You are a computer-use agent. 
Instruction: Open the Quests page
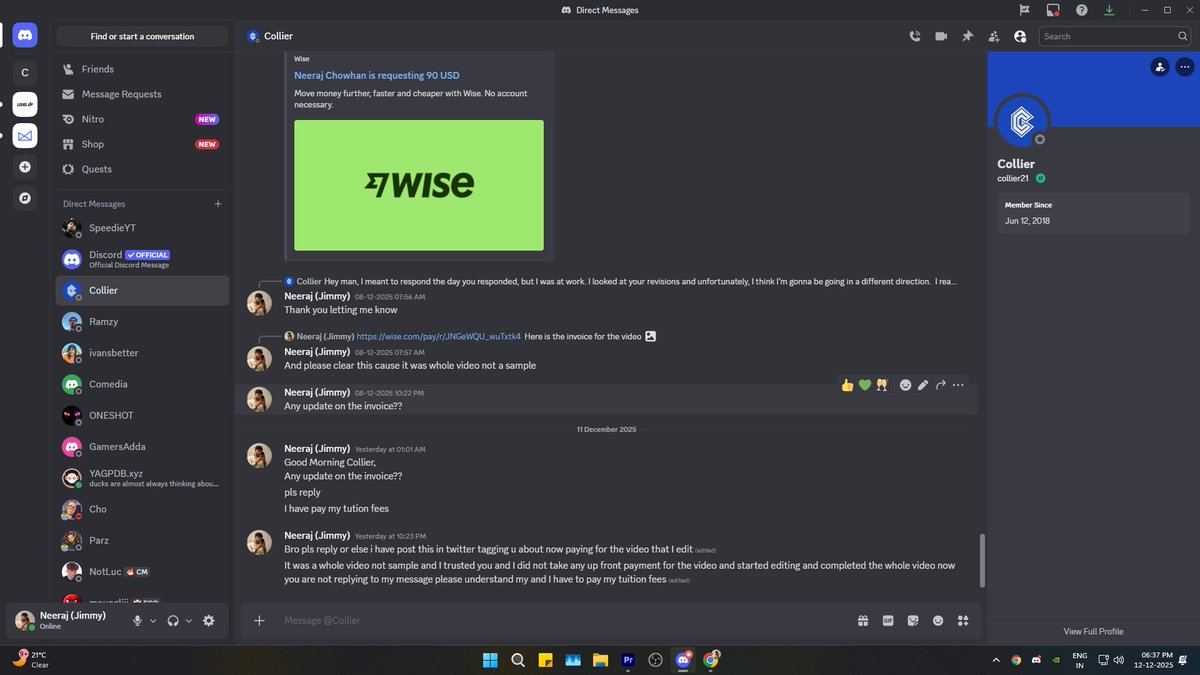pos(142,169)
